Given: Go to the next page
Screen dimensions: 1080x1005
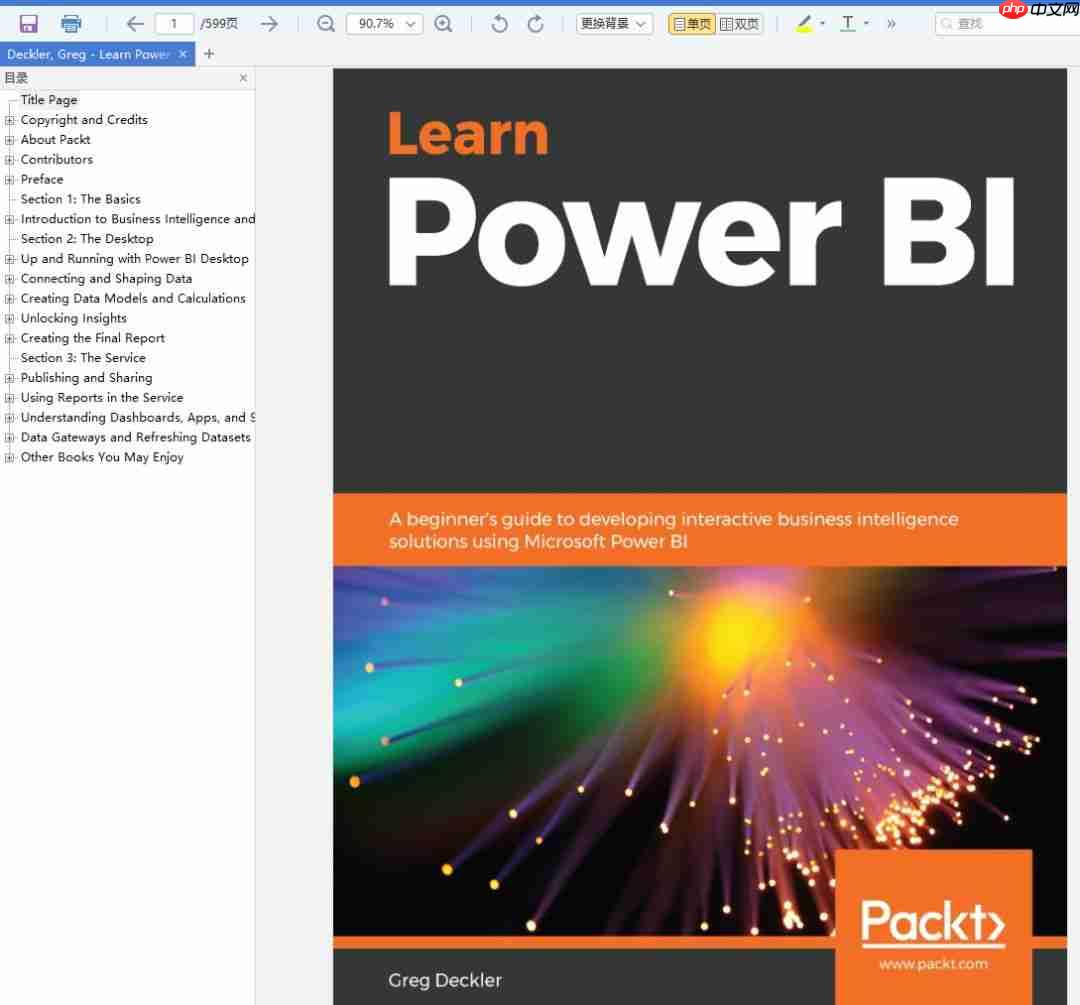Looking at the screenshot, I should pyautogui.click(x=268, y=22).
